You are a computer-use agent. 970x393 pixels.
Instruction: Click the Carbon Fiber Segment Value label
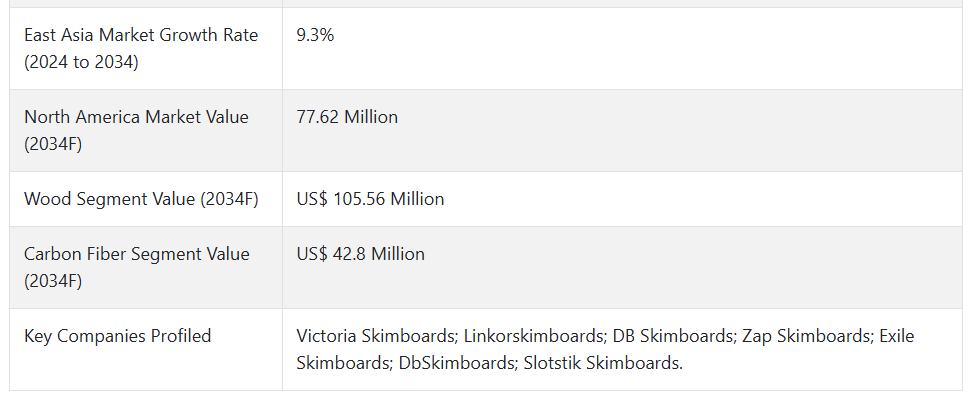click(x=137, y=267)
